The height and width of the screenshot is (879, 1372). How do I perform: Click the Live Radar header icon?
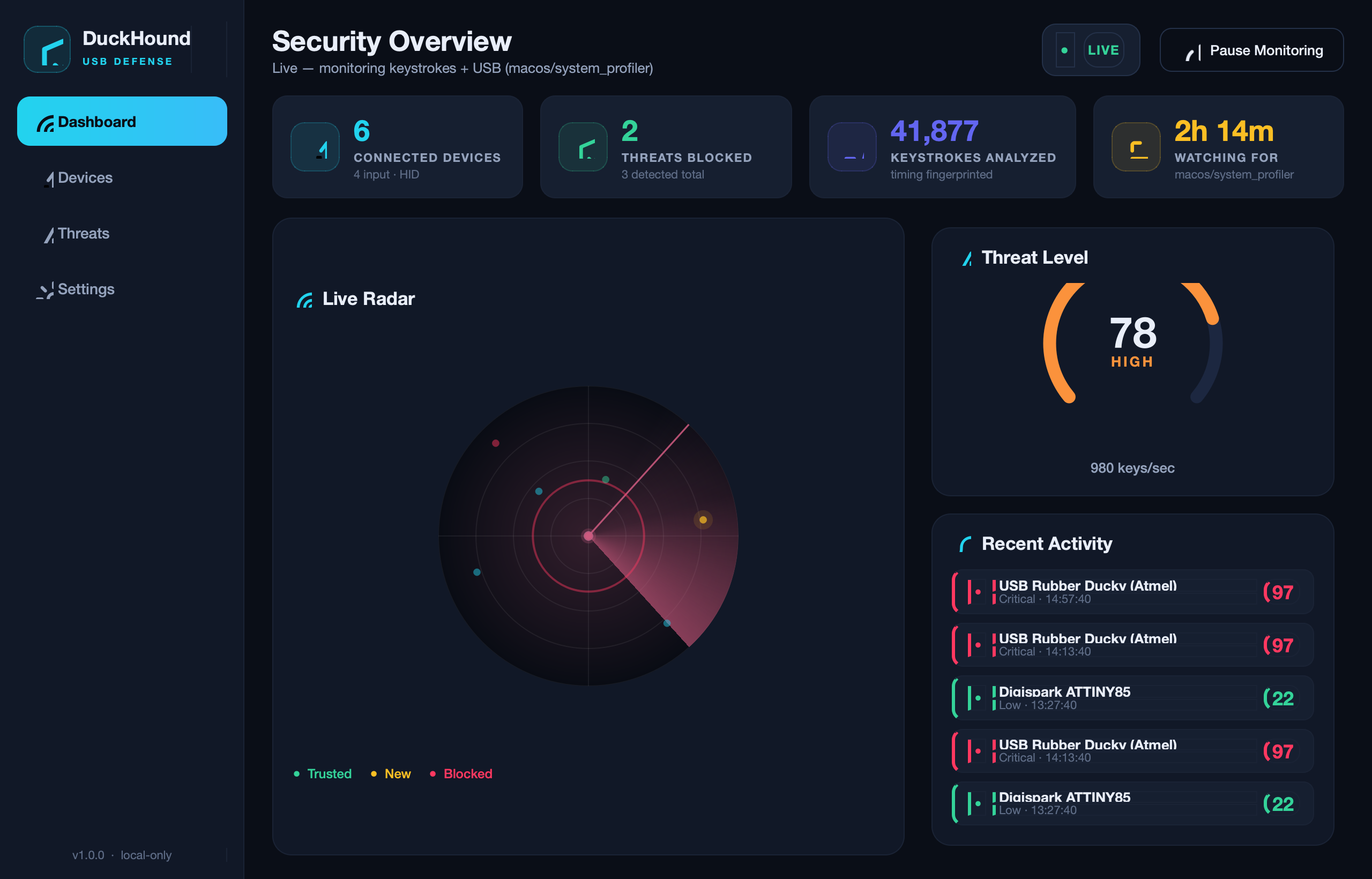(x=305, y=300)
